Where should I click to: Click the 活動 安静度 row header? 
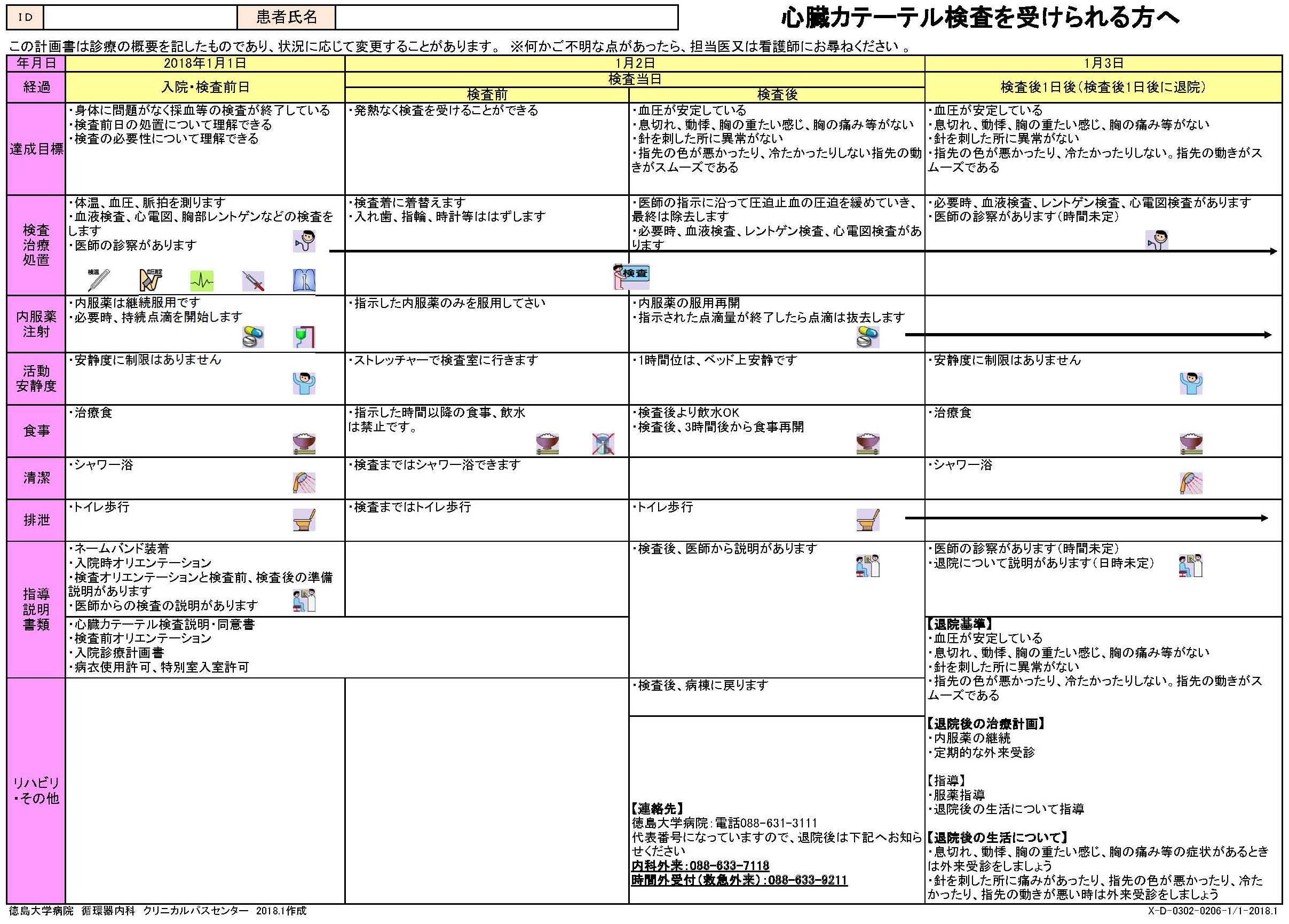tap(36, 378)
